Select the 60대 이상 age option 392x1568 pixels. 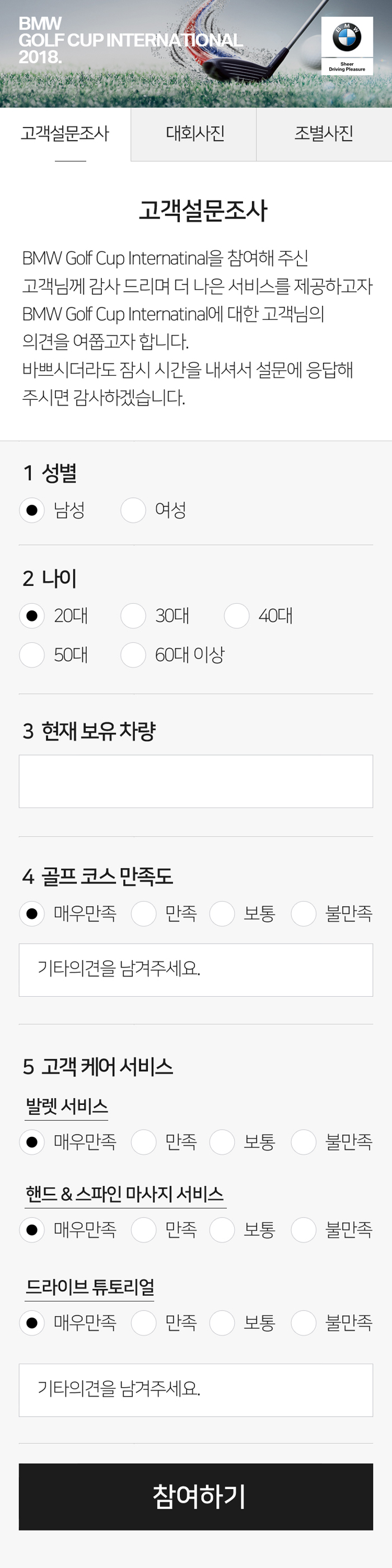click(x=133, y=655)
